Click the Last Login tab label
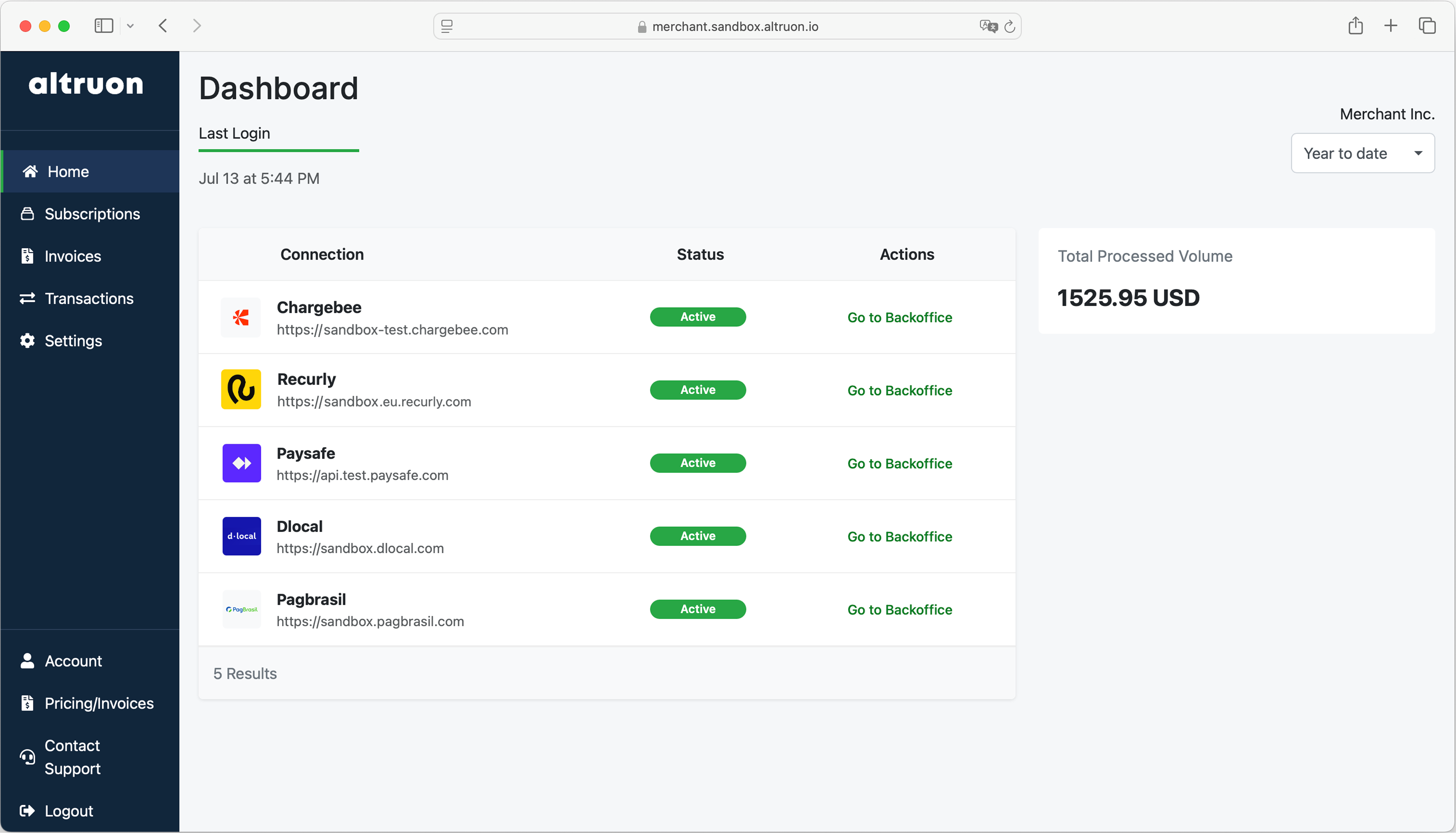 click(234, 133)
